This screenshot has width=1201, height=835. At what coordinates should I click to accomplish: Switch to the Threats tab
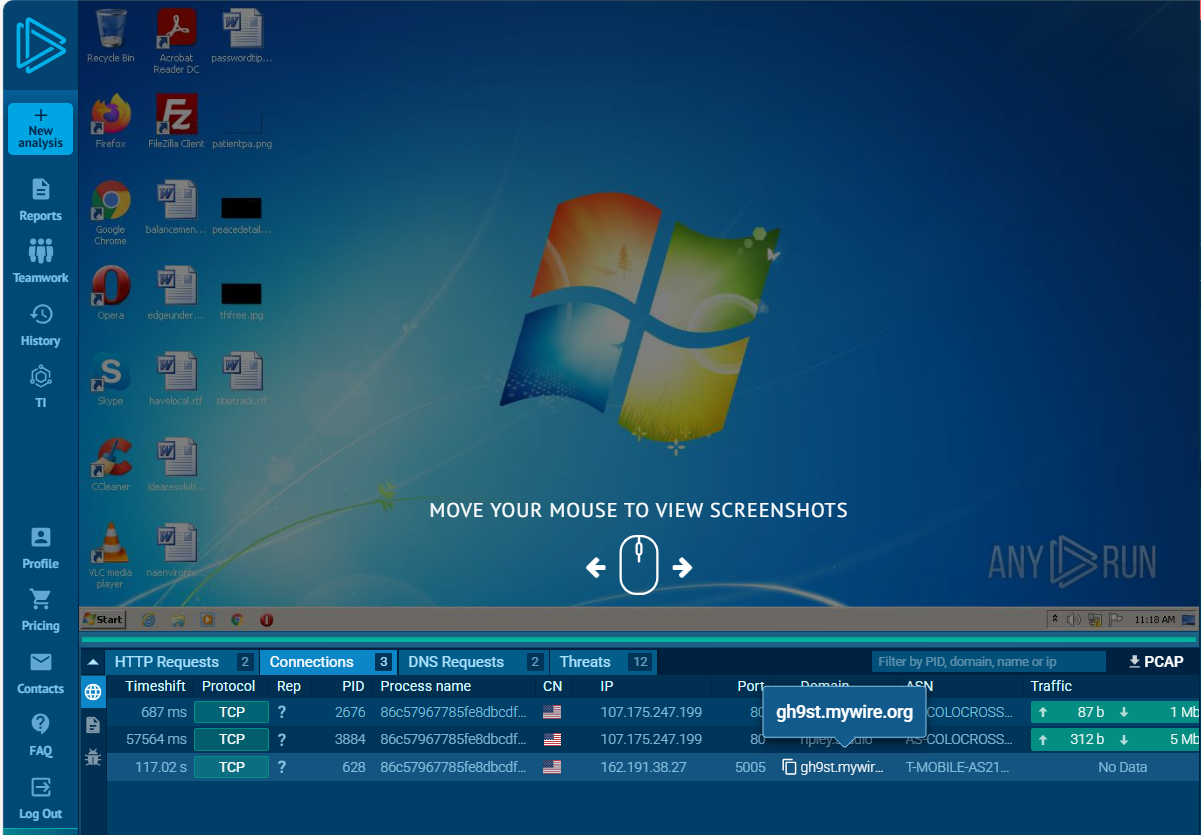(604, 662)
